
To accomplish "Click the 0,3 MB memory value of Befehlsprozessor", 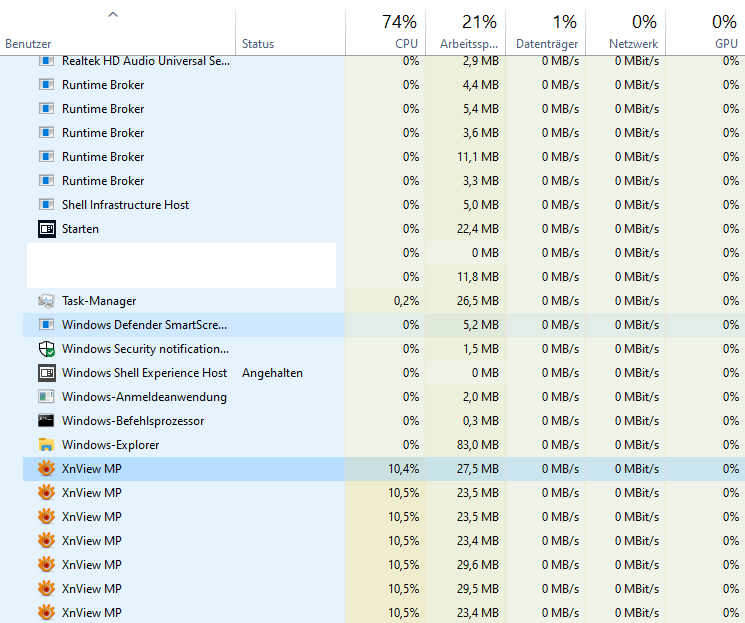I will pos(481,421).
